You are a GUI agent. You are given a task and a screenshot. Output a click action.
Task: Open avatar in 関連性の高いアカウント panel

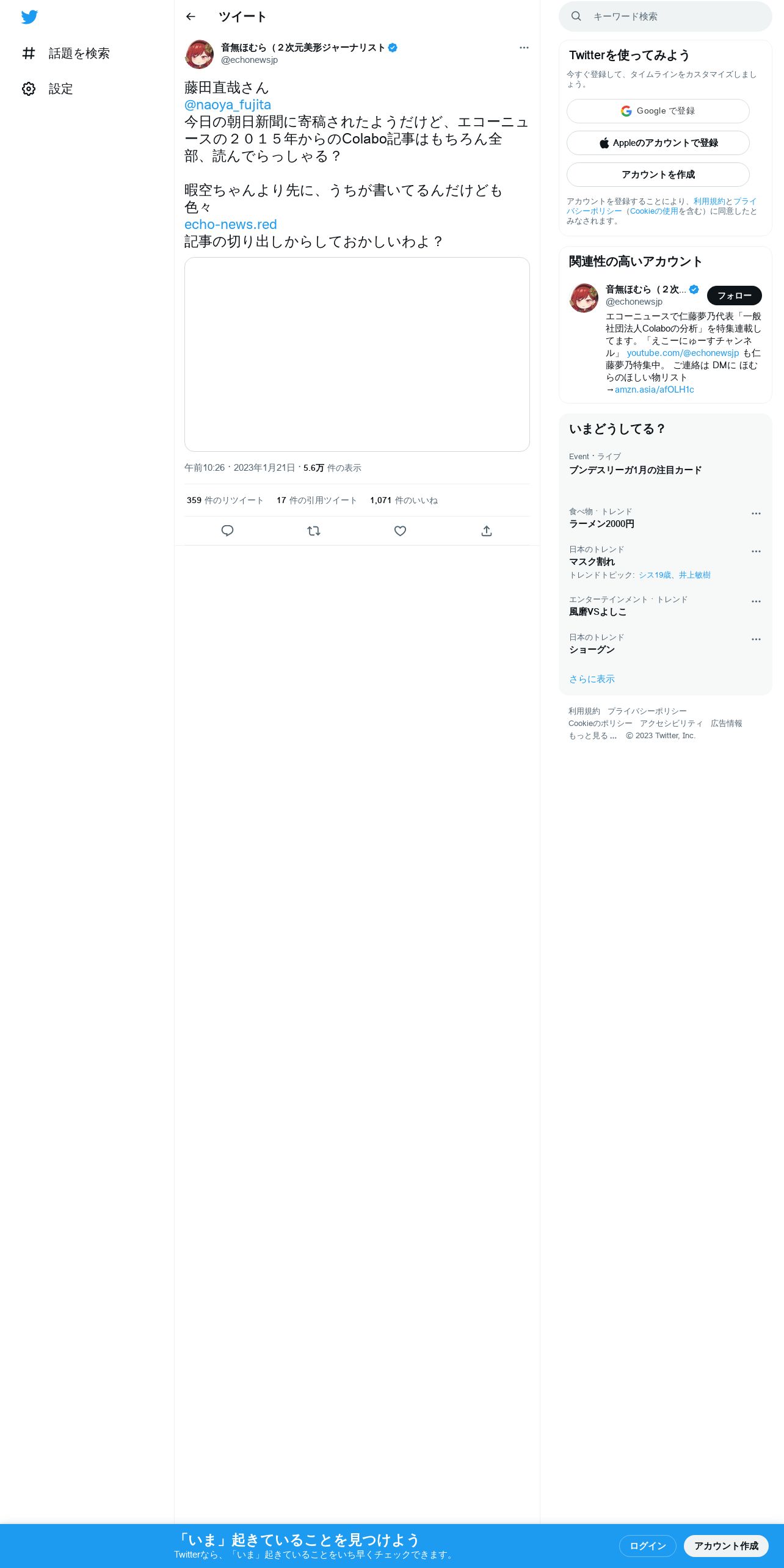(584, 298)
